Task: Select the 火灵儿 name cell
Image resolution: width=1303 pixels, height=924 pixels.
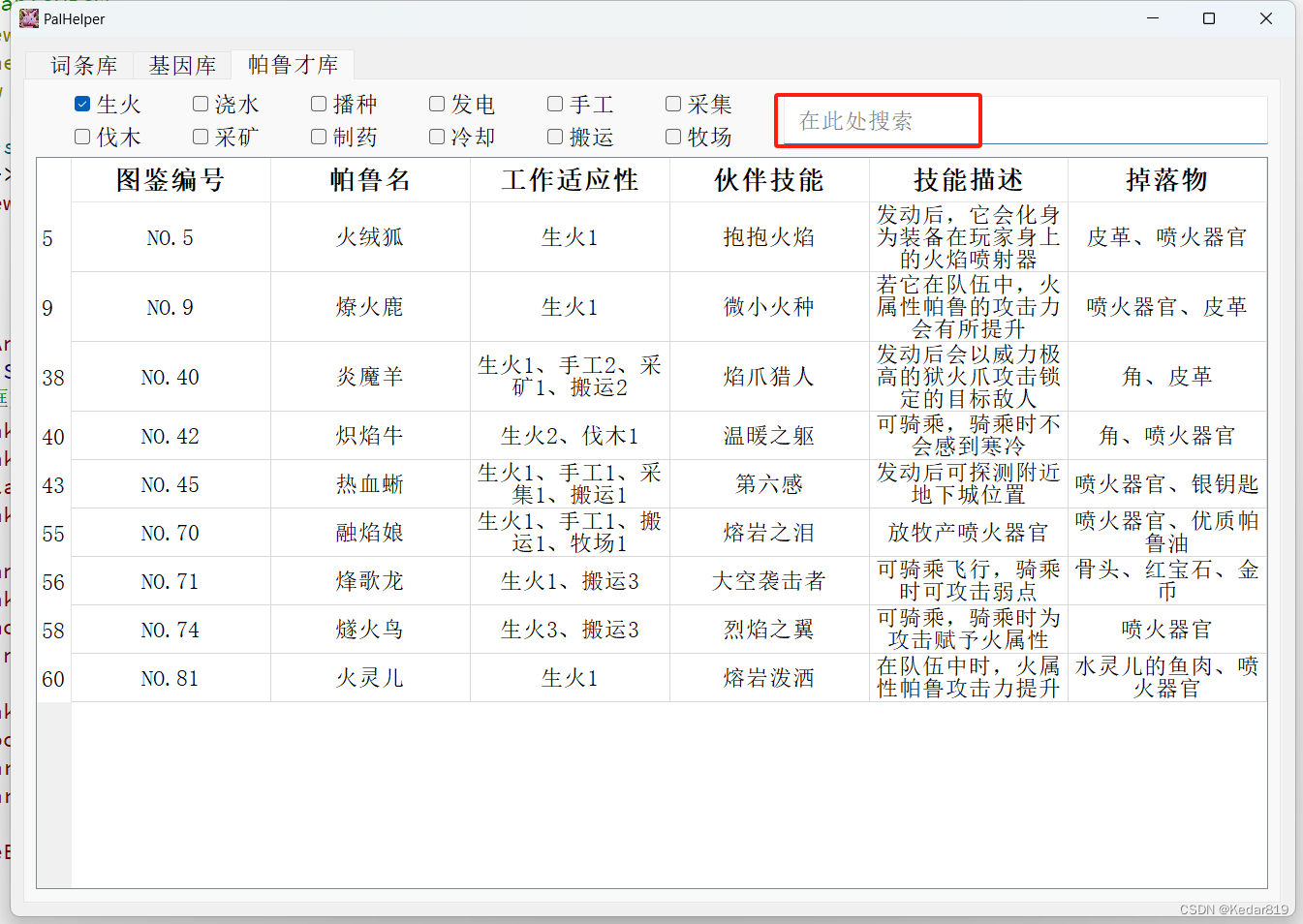Action: click(x=370, y=678)
